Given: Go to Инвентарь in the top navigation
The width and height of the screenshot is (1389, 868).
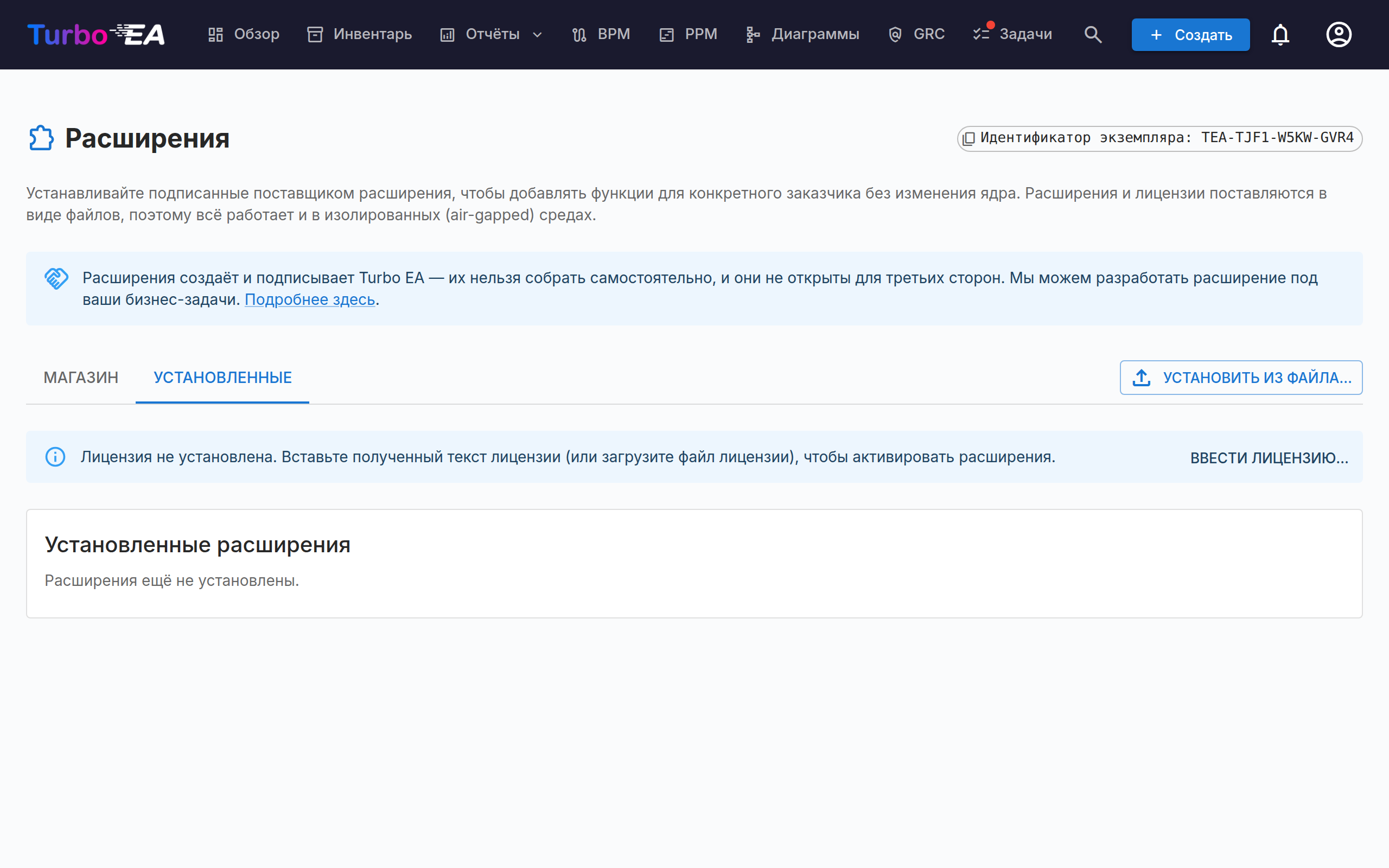Looking at the screenshot, I should 360,34.
